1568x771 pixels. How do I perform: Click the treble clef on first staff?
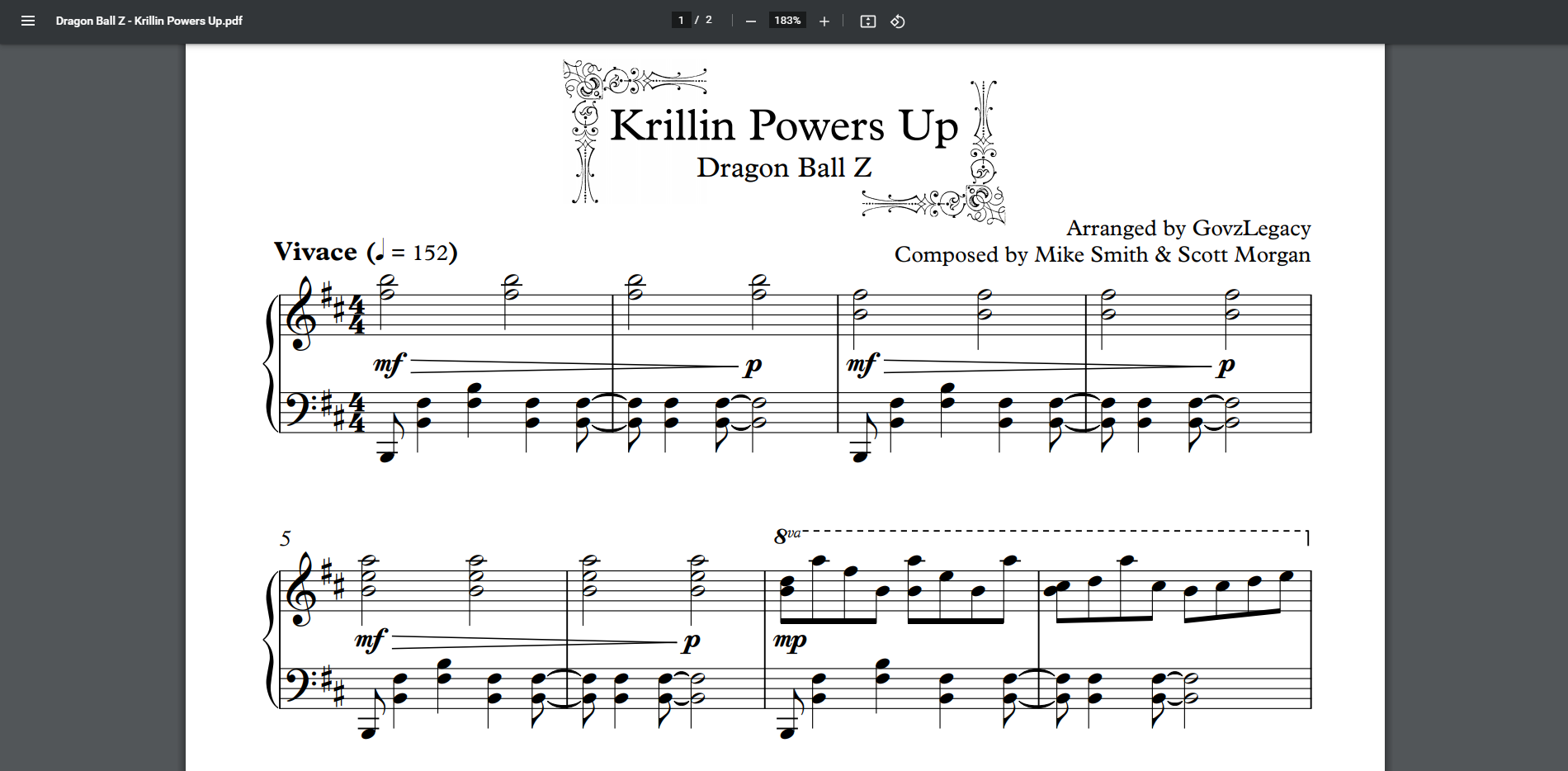click(300, 315)
